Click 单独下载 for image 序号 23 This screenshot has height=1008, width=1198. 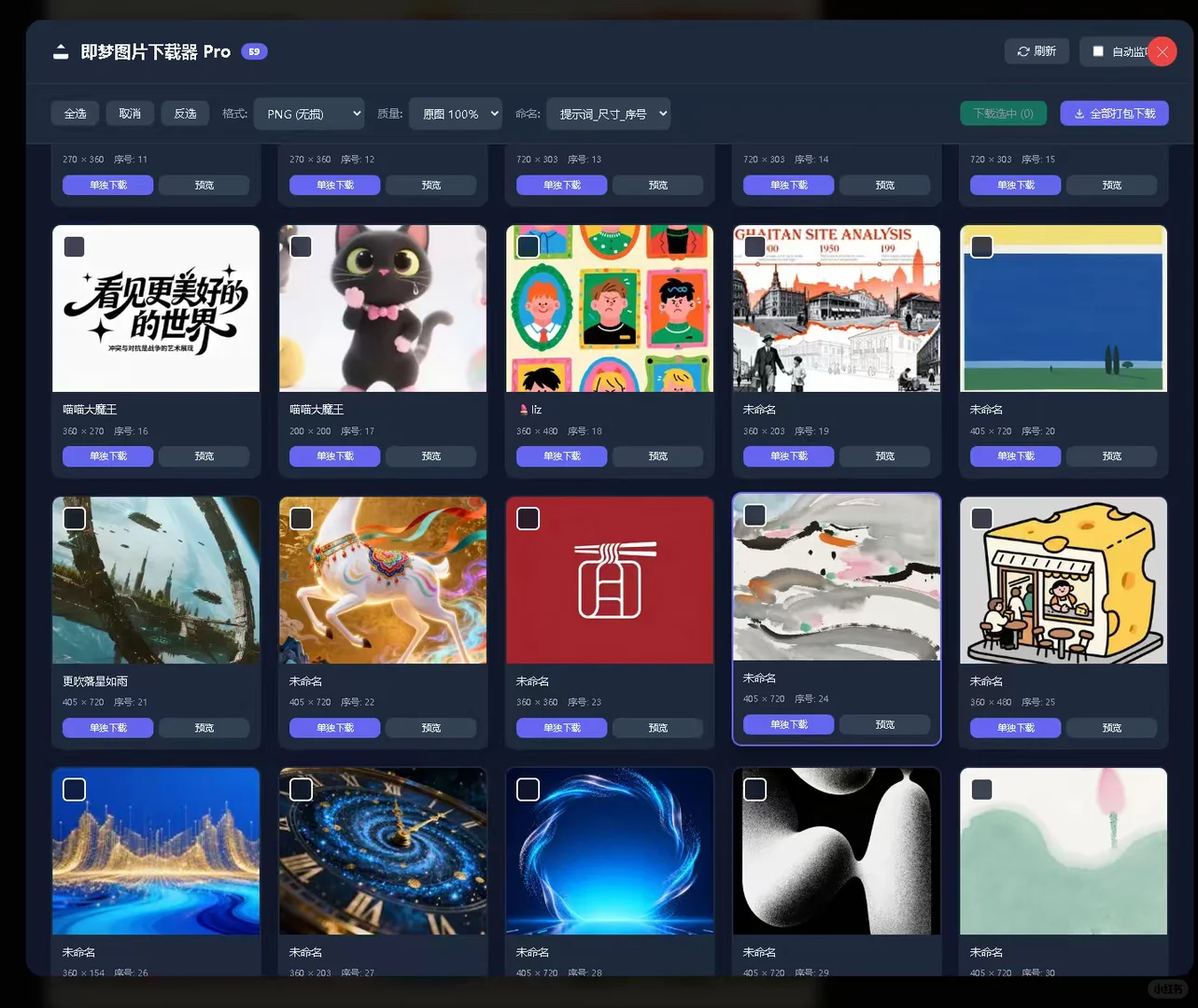point(562,728)
